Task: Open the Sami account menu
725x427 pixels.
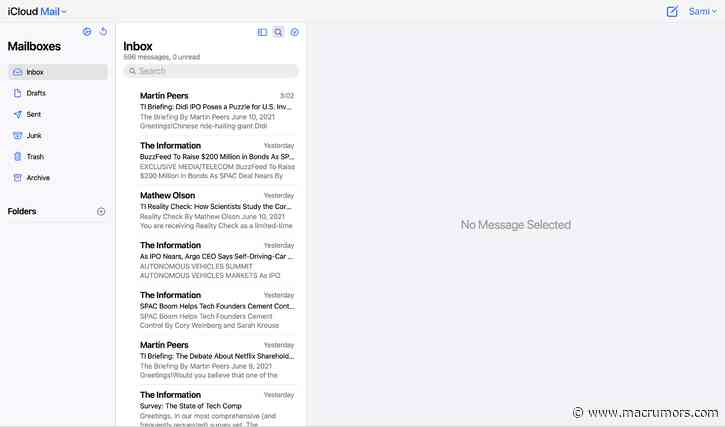Action: pyautogui.click(x=702, y=12)
